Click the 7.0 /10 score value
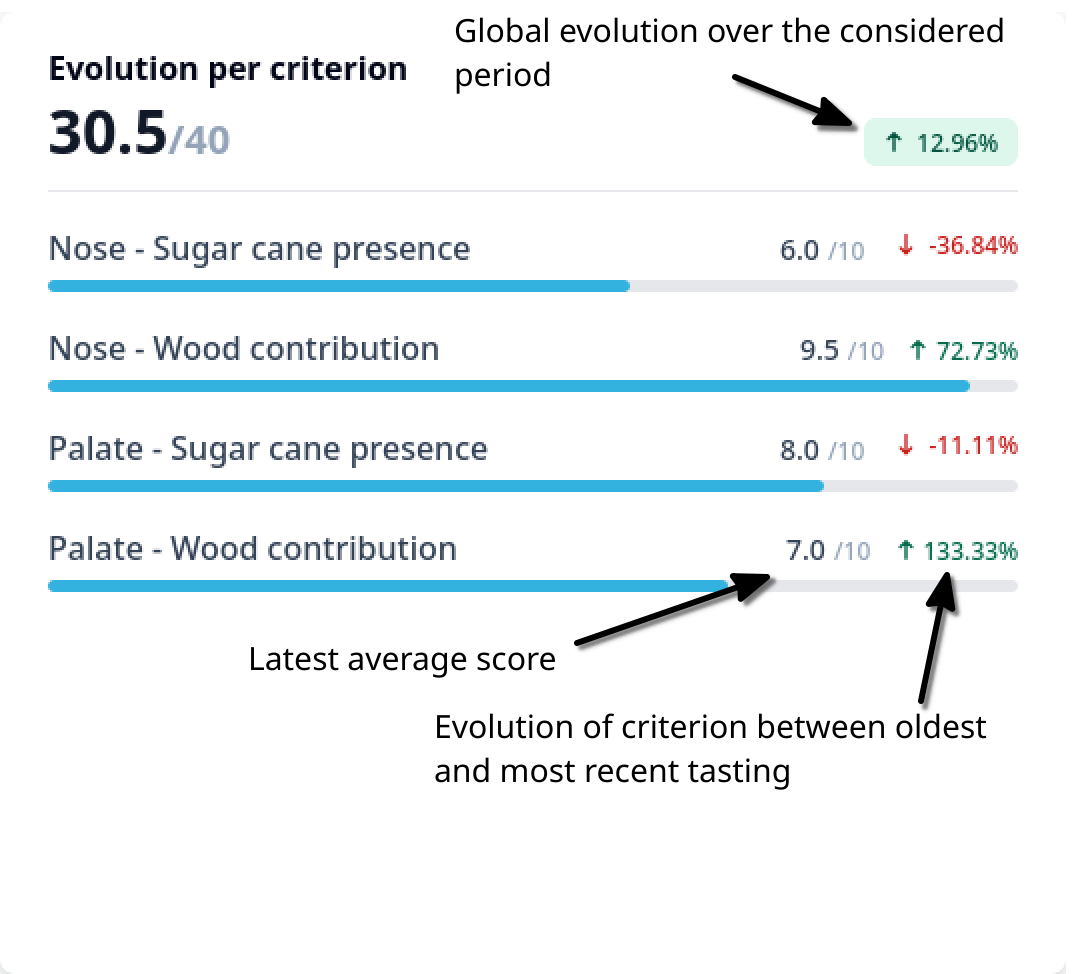Screen dimensions: 1088x974 tap(828, 550)
